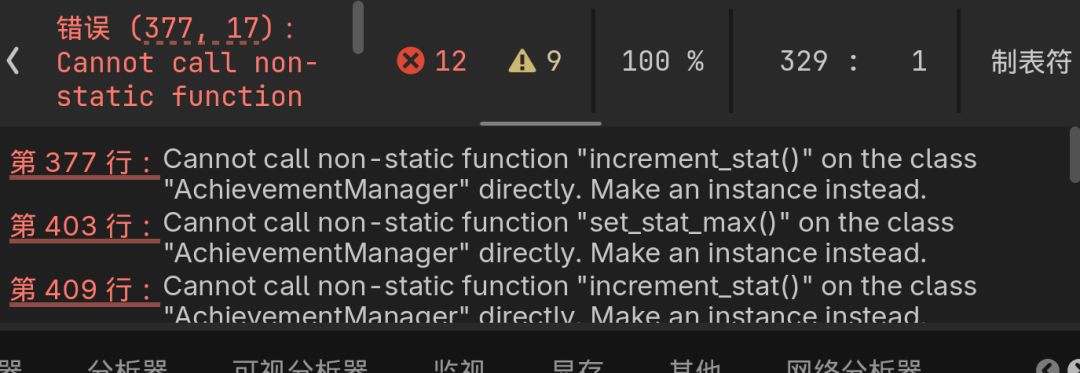The height and width of the screenshot is (373, 1080).
Task: Click the red error count icon
Action: click(x=411, y=62)
